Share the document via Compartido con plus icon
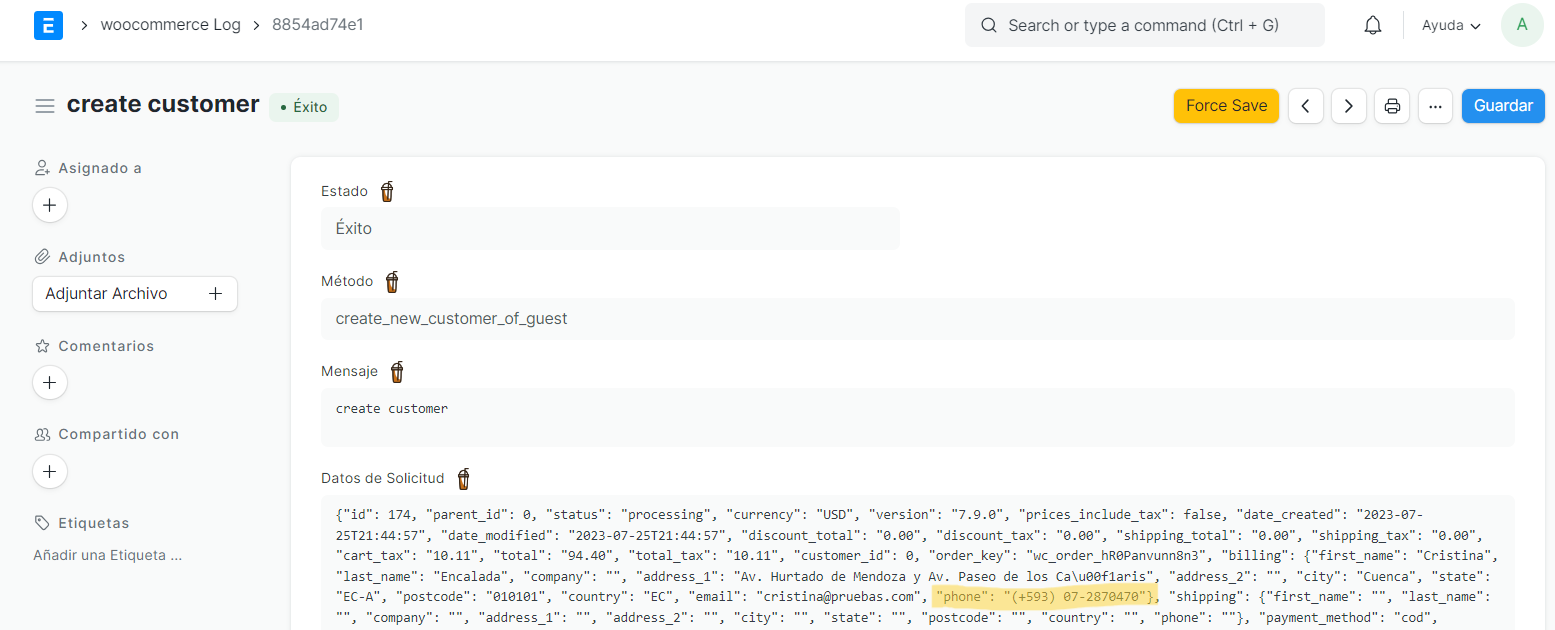 50,471
